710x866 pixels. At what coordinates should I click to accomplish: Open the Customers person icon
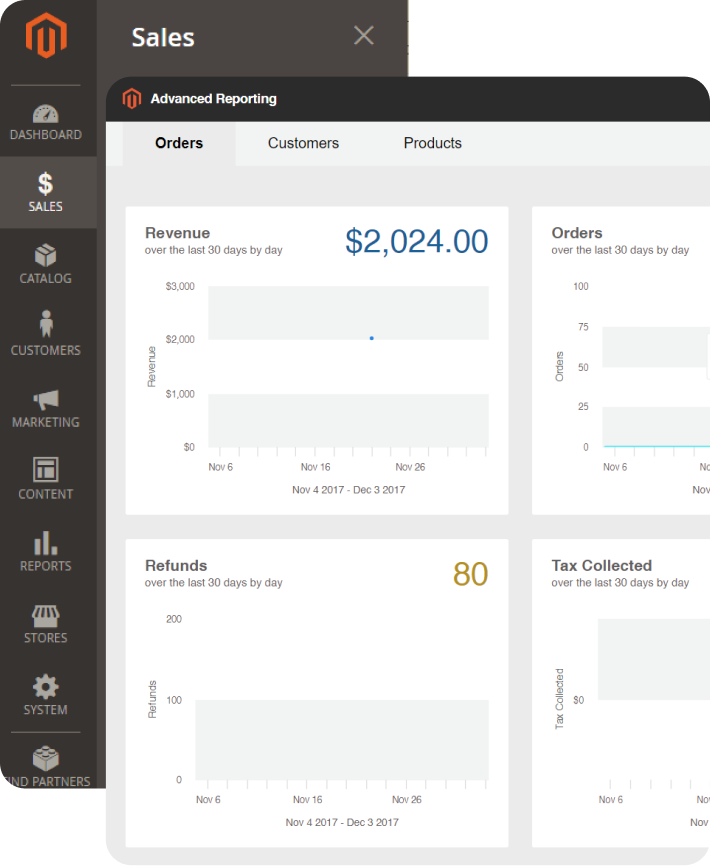point(46,325)
